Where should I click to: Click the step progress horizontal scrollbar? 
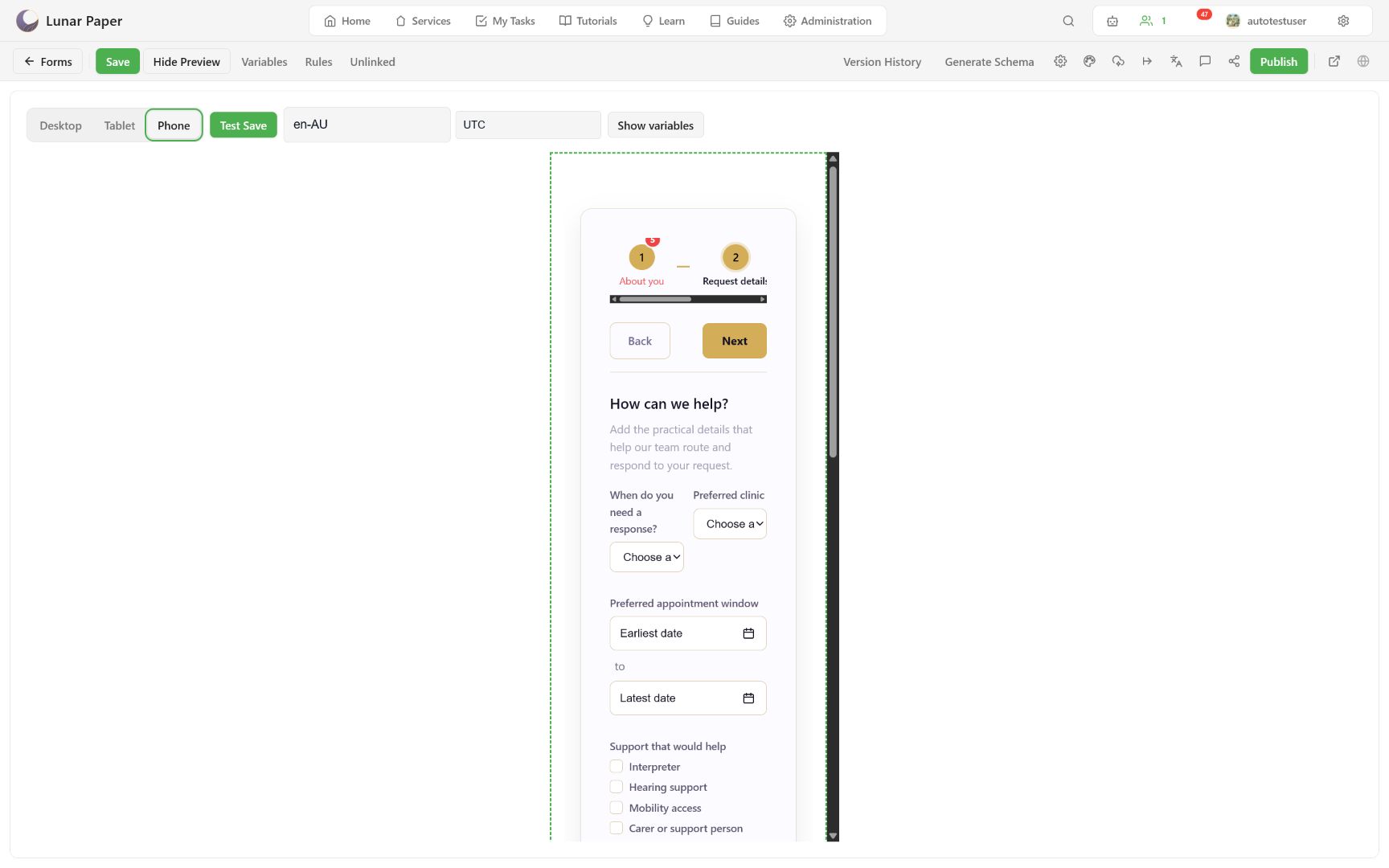(x=688, y=299)
